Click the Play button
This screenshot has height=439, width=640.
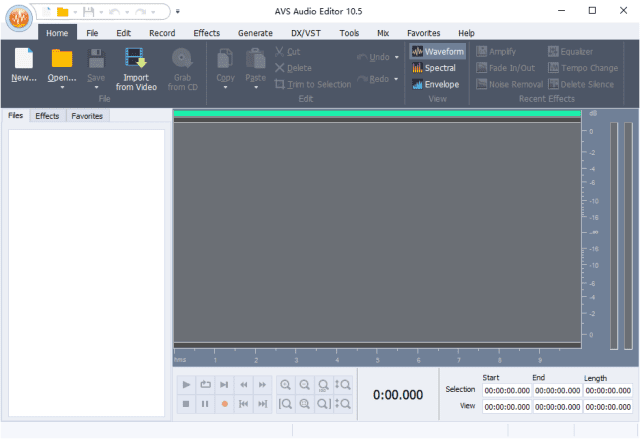[x=186, y=385]
